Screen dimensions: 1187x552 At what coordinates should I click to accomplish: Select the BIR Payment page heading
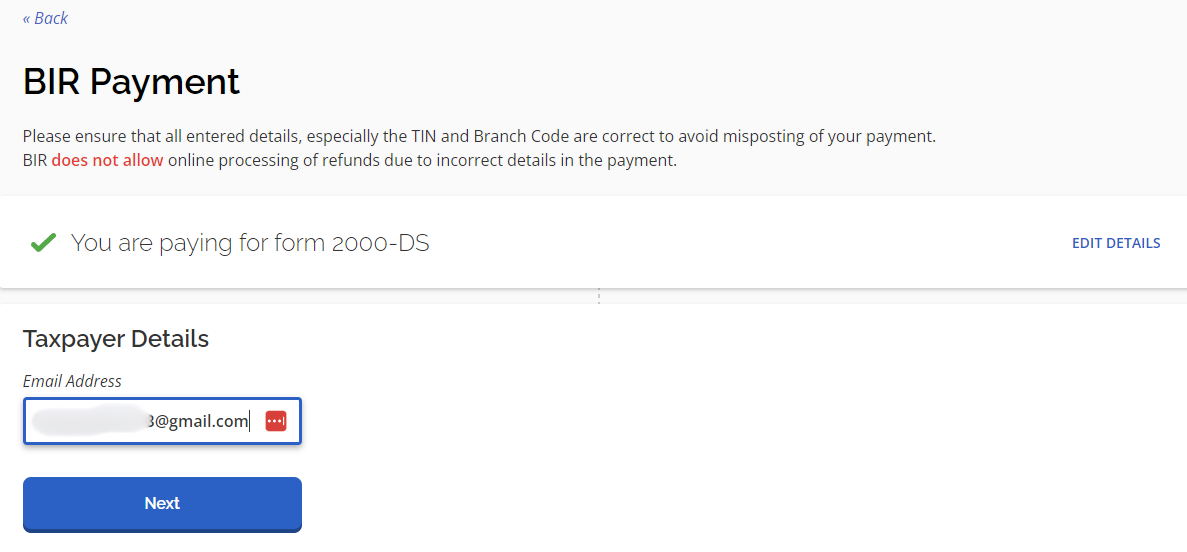[131, 82]
